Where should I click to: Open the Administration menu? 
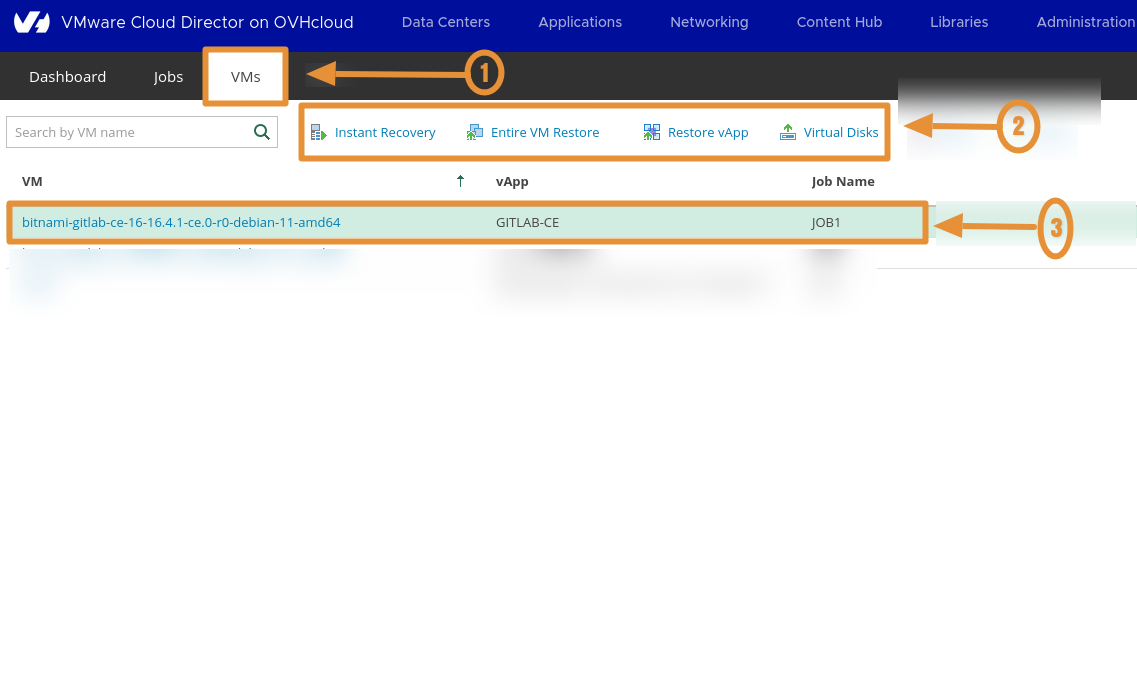click(x=1085, y=21)
